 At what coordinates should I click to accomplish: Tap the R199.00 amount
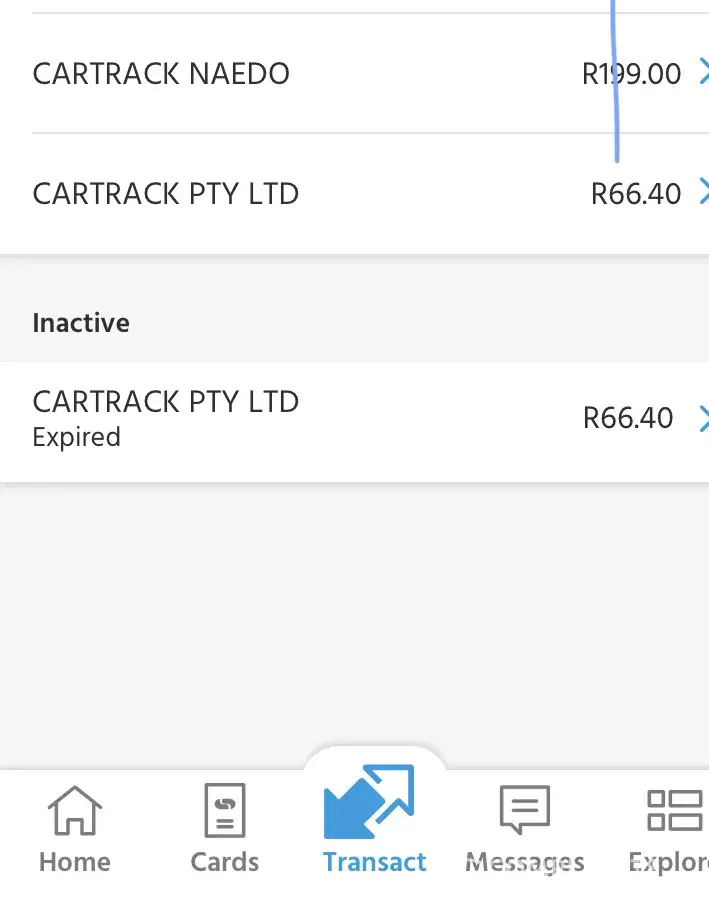click(631, 74)
